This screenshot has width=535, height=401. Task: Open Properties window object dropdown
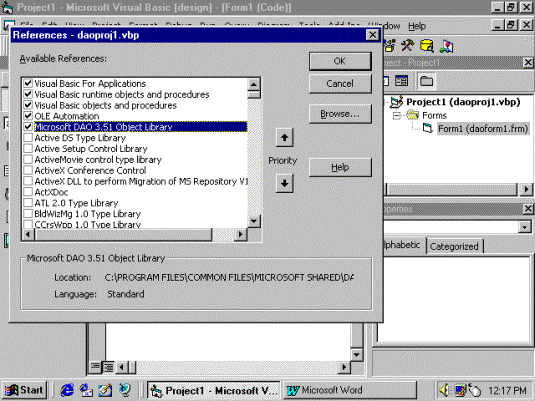525,227
